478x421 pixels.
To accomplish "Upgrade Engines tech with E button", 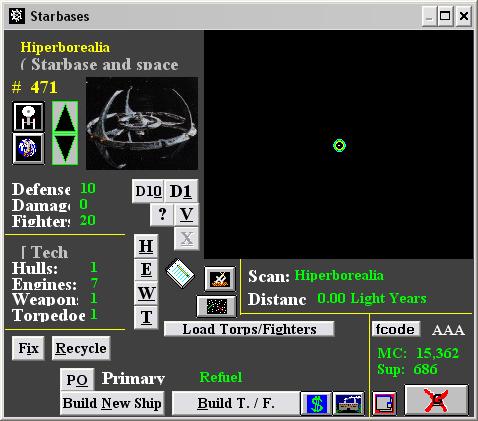I will [x=146, y=270].
